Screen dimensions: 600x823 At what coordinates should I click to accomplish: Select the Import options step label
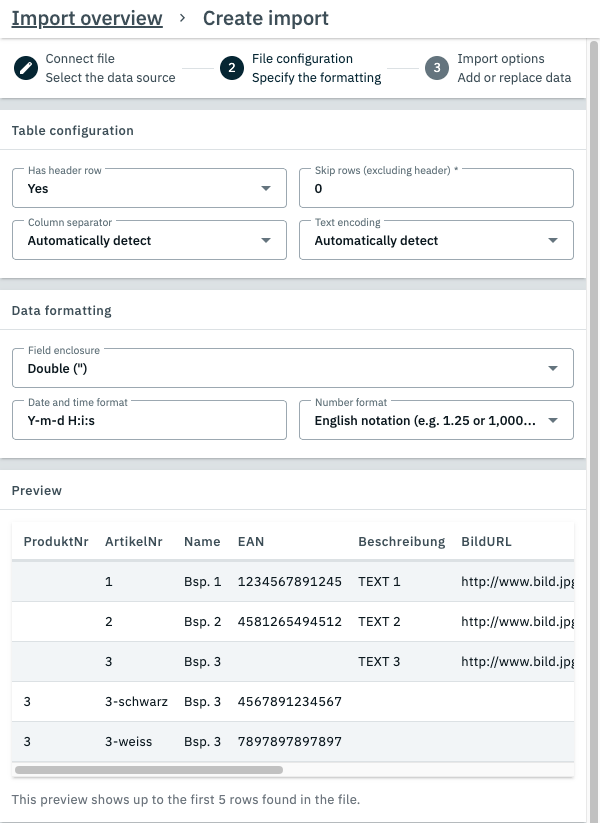point(501,58)
